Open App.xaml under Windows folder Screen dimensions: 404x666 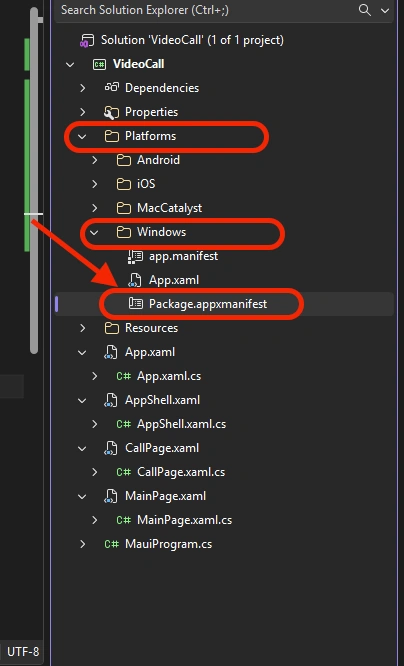[x=174, y=280]
